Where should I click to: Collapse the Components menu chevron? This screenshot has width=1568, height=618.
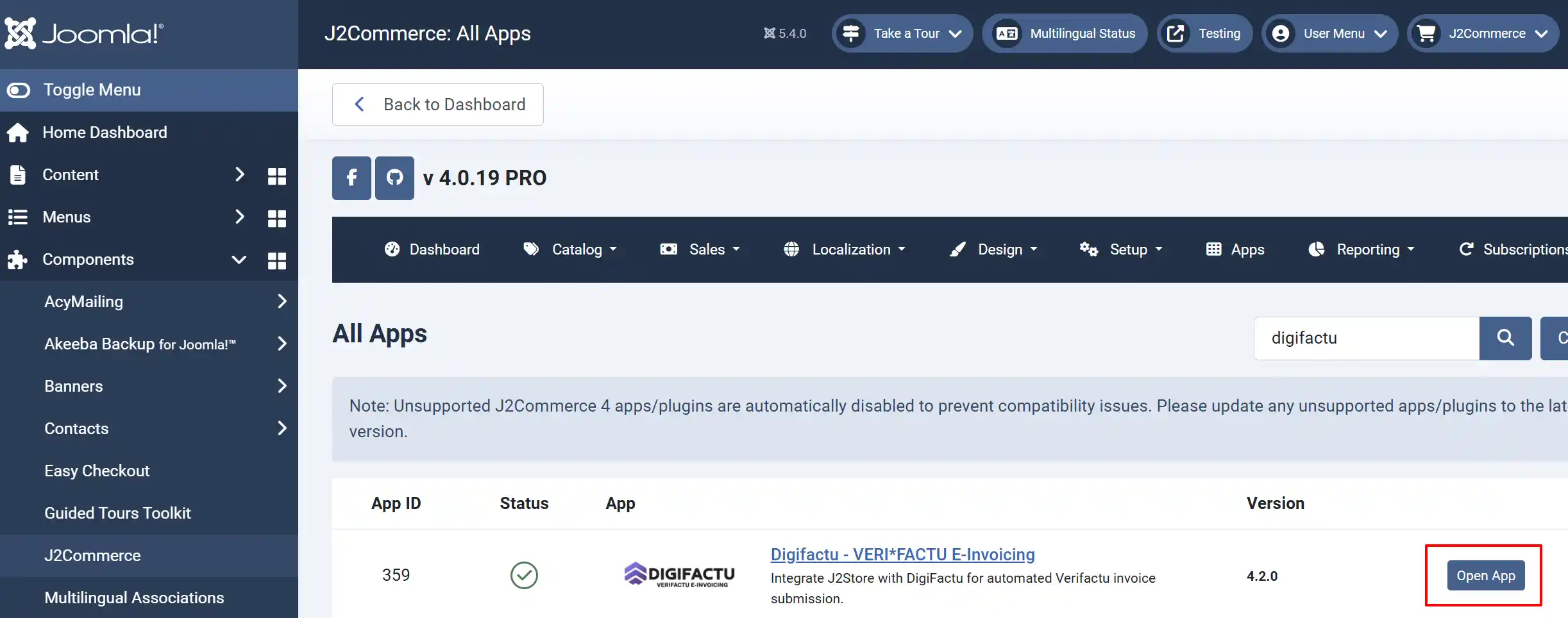239,260
